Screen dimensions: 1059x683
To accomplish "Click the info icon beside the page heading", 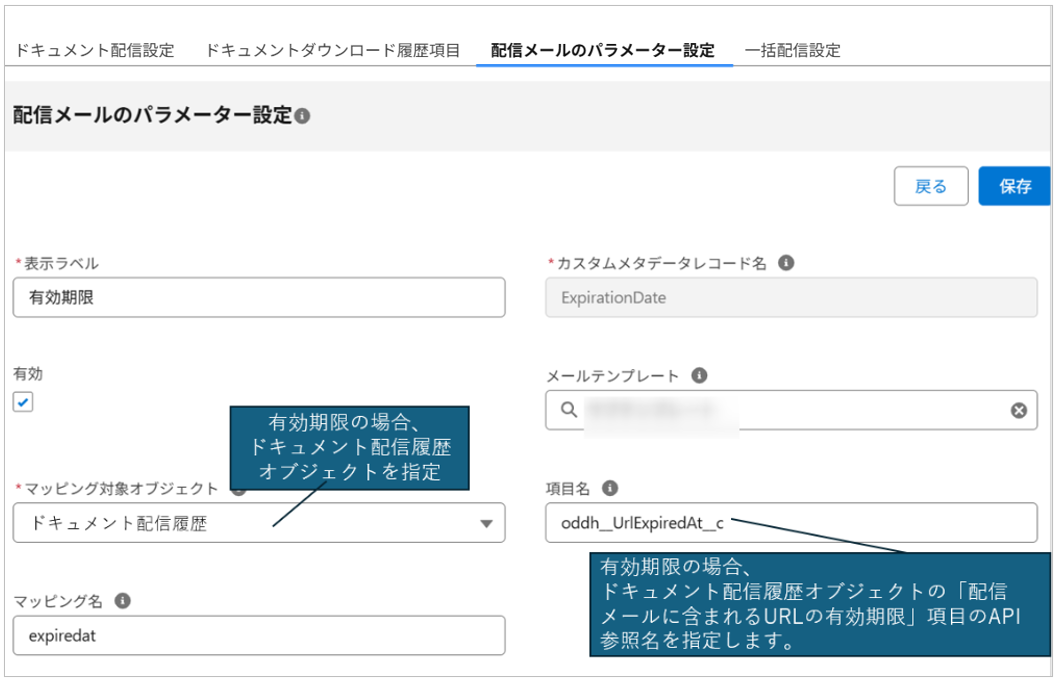I will pos(303,116).
